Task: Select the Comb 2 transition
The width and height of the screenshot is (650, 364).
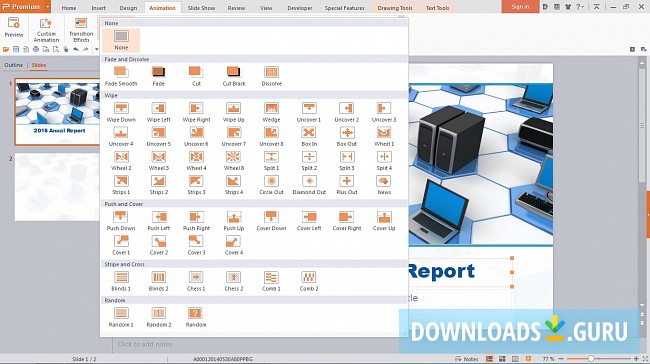Action: pos(309,281)
